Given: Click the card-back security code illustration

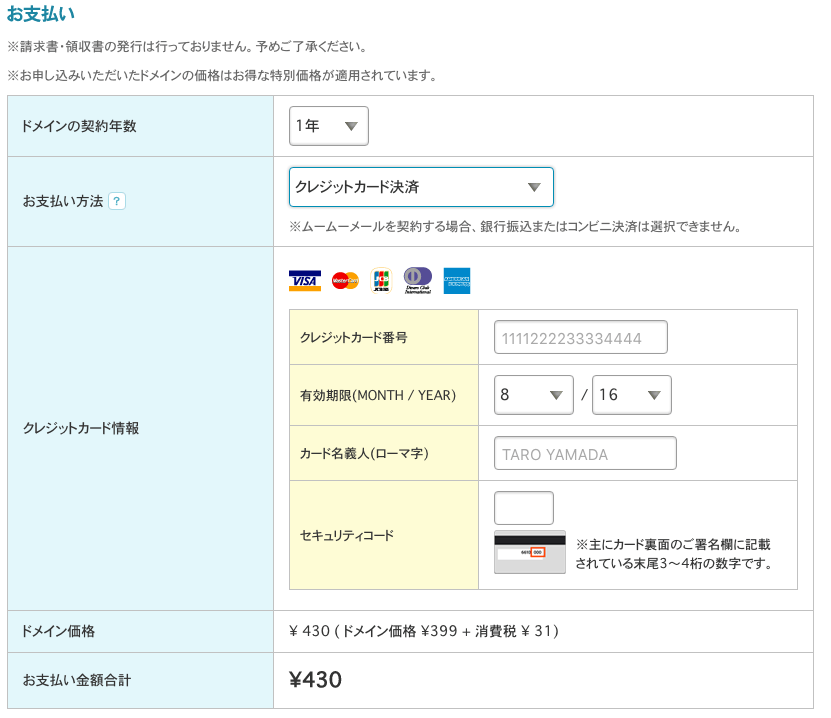Looking at the screenshot, I should 529,552.
